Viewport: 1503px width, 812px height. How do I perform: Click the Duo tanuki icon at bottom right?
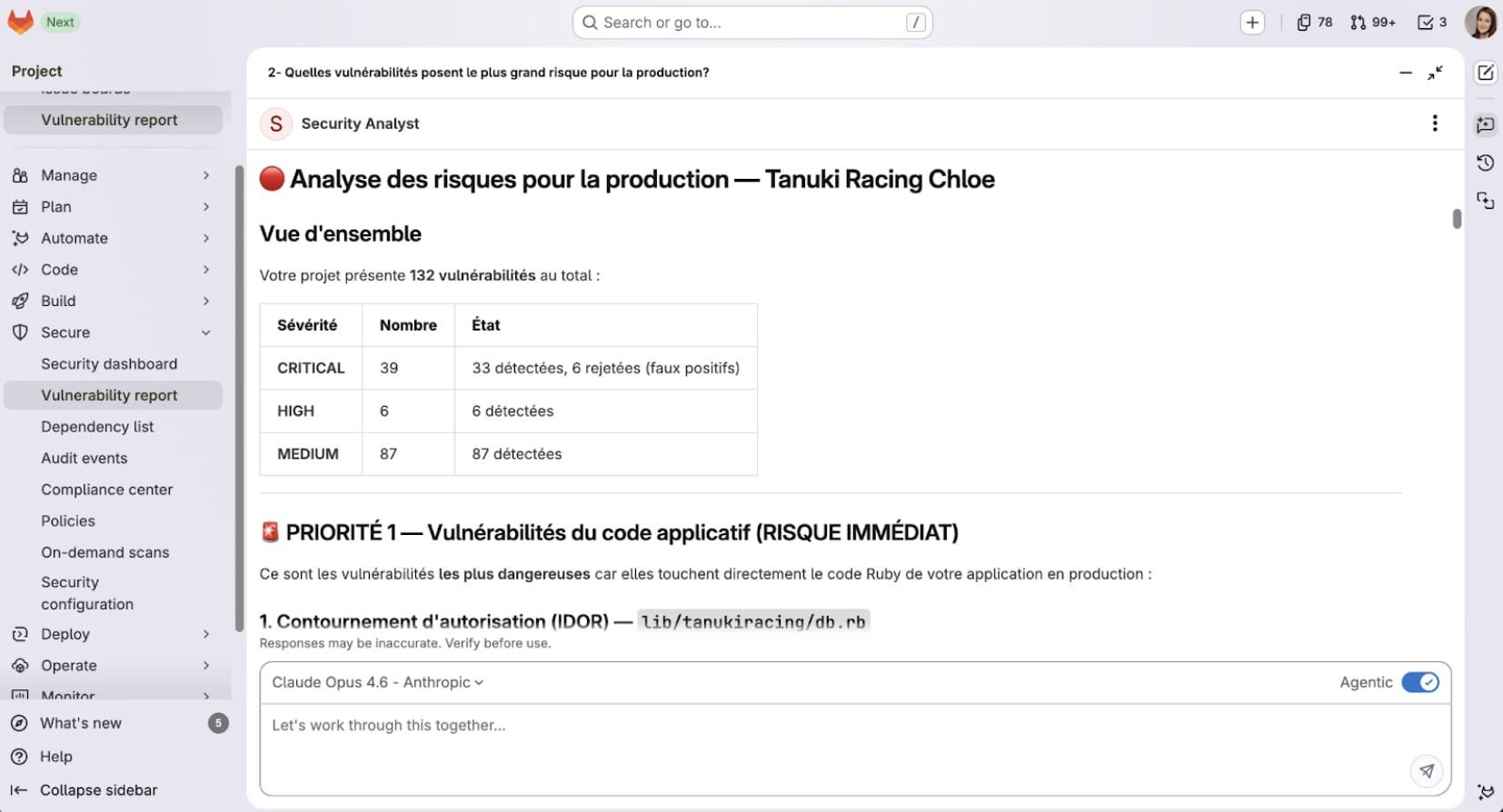click(x=1486, y=792)
